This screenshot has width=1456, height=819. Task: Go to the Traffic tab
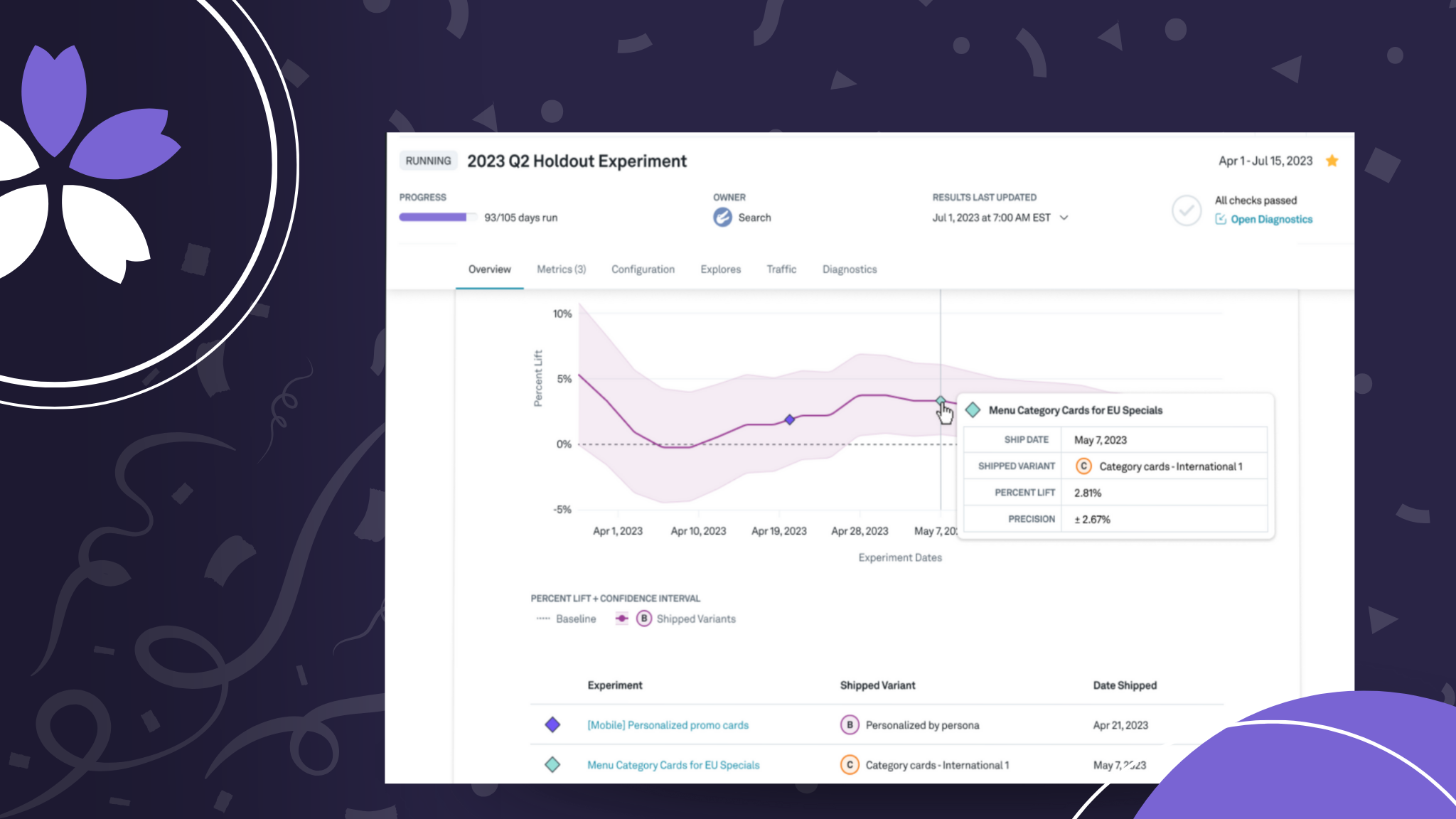[781, 269]
